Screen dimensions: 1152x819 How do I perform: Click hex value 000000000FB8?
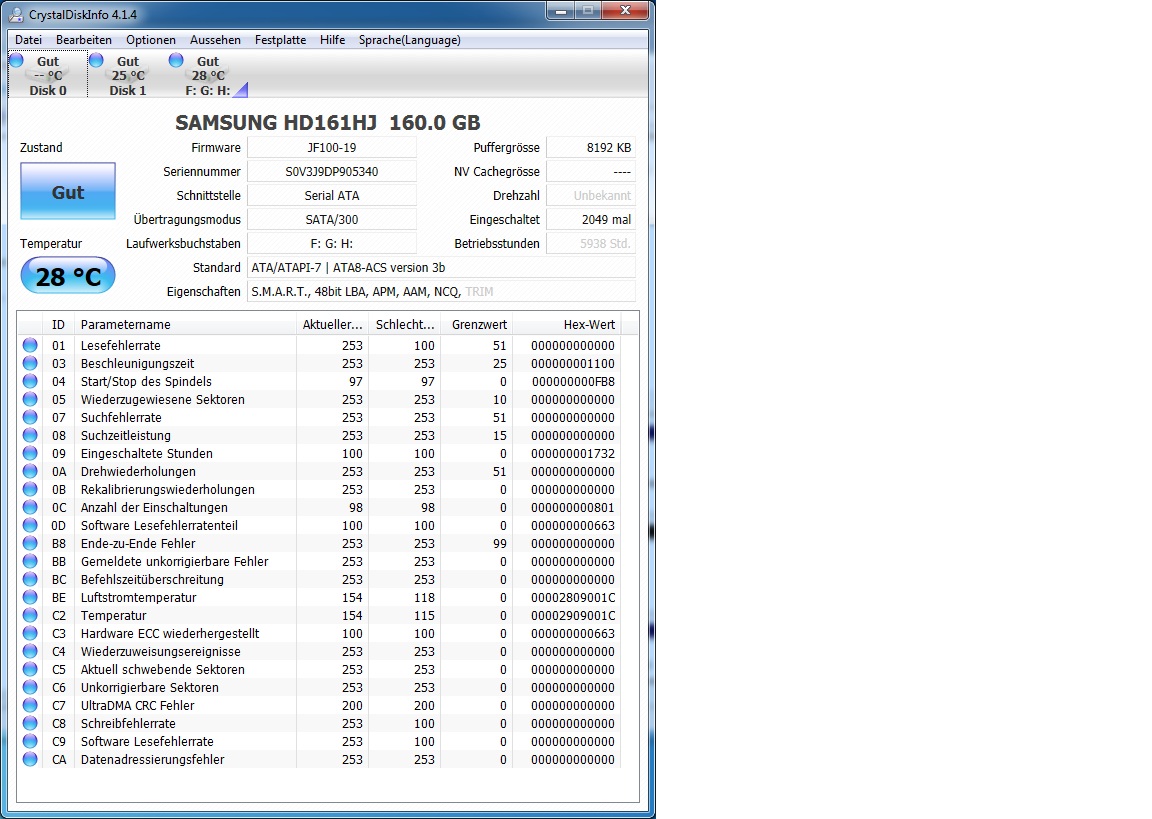[x=573, y=381]
